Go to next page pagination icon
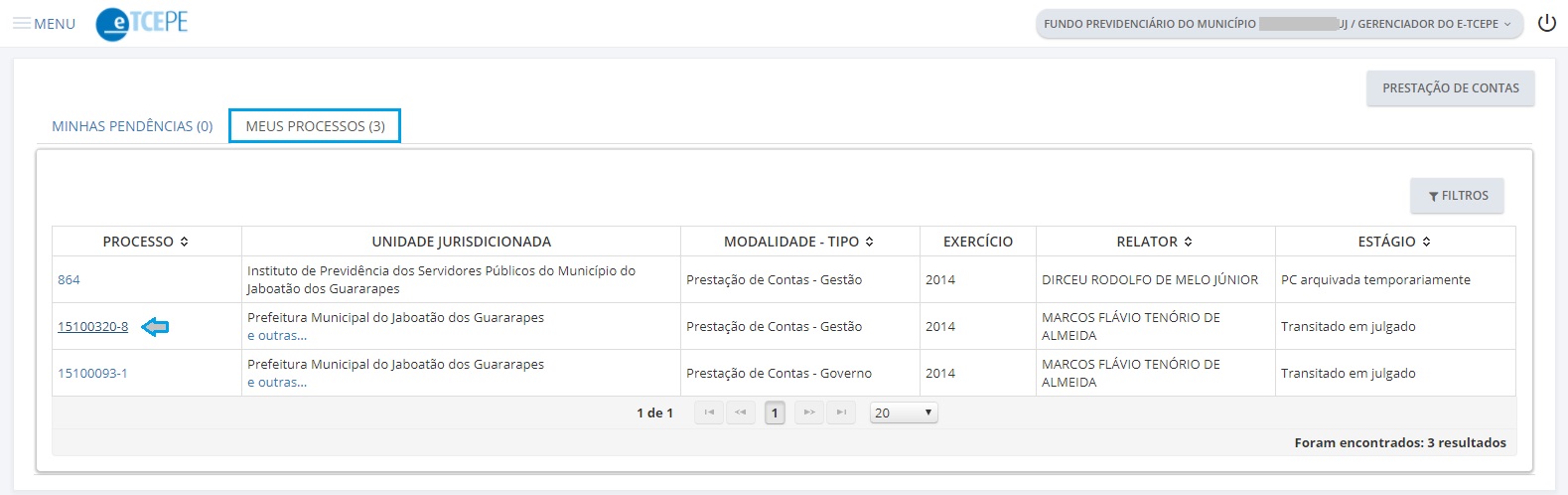This screenshot has height=495, width=1568. pyautogui.click(x=809, y=412)
